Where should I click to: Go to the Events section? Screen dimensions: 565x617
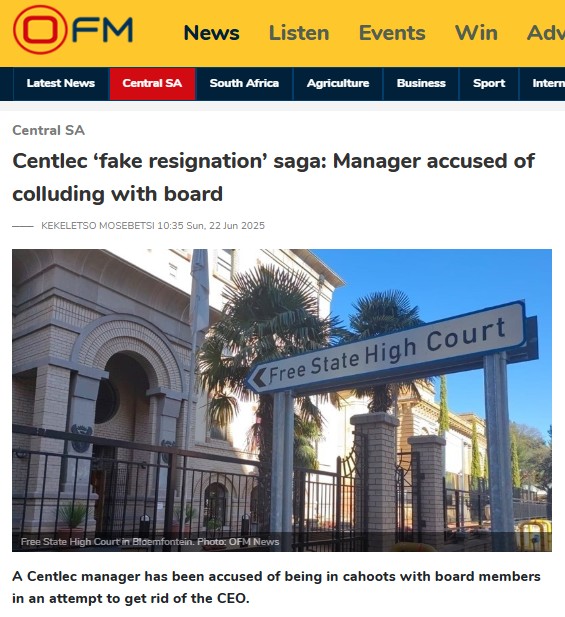392,33
